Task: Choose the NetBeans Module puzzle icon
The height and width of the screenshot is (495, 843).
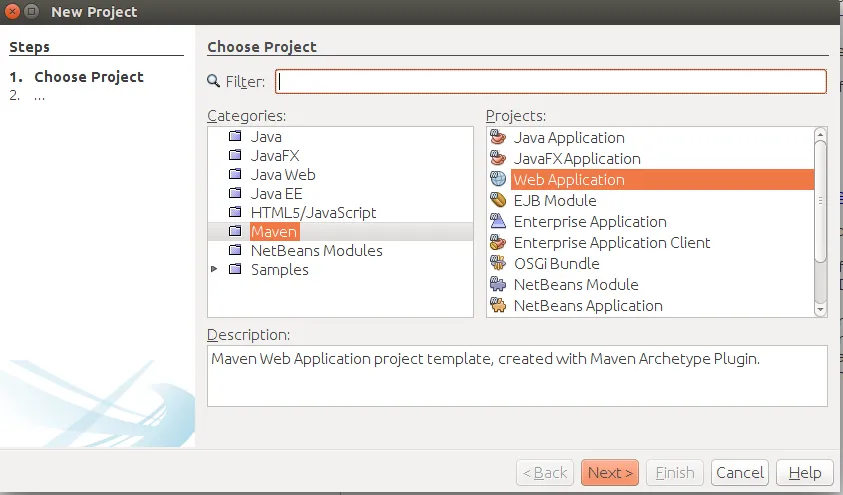Action: pyautogui.click(x=498, y=284)
